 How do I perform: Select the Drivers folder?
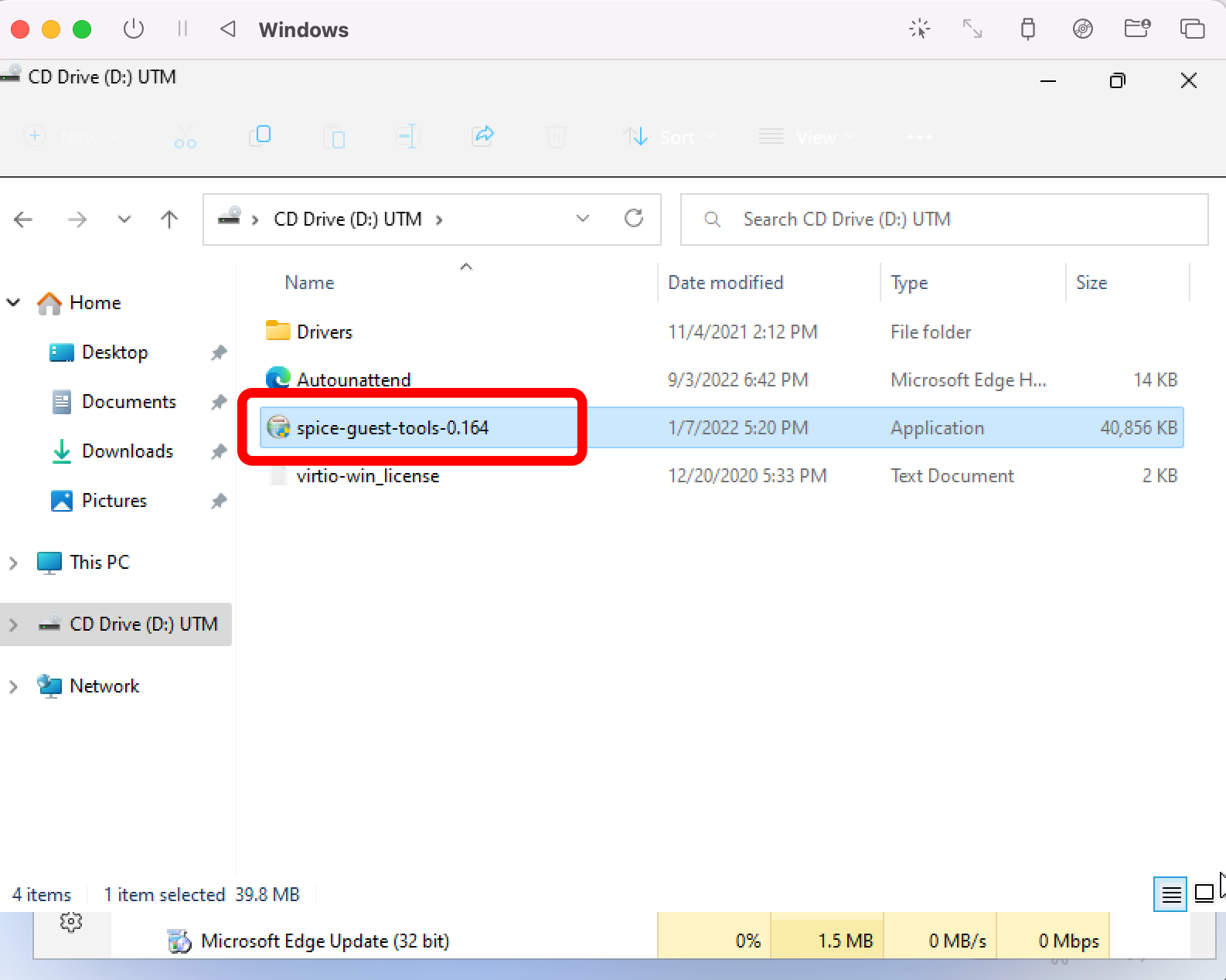point(325,332)
